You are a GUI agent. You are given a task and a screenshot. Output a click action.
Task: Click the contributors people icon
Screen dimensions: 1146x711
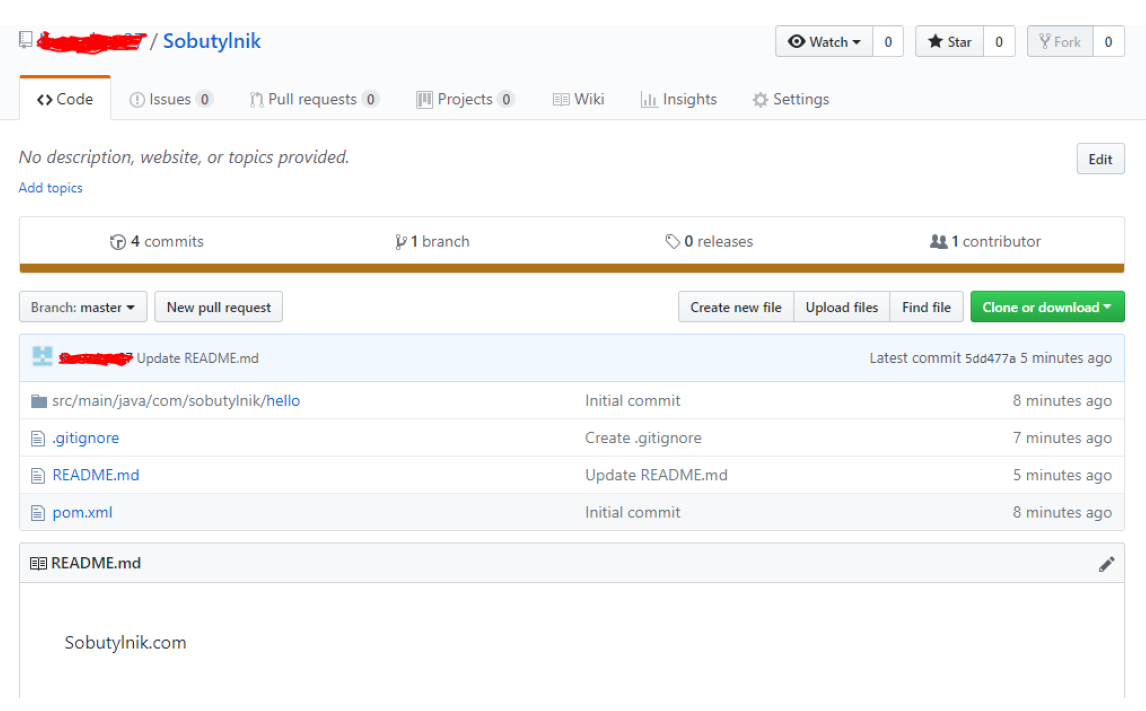(x=938, y=241)
